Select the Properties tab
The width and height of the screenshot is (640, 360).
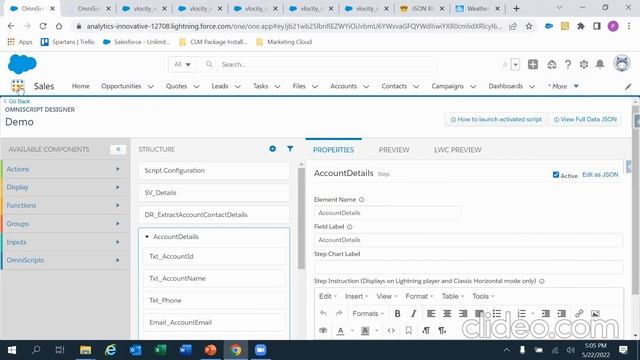click(333, 150)
